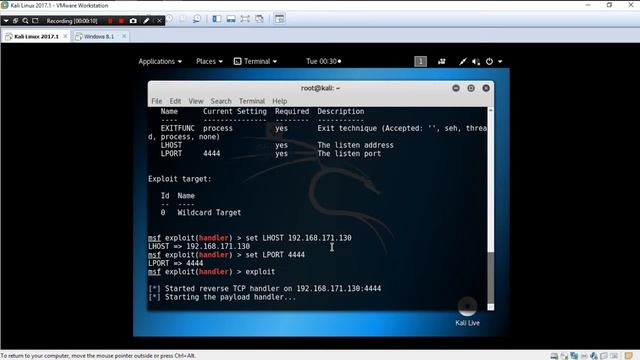This screenshot has height=360, width=640.
Task: Open terminal Terminal menu
Action: 252,101
